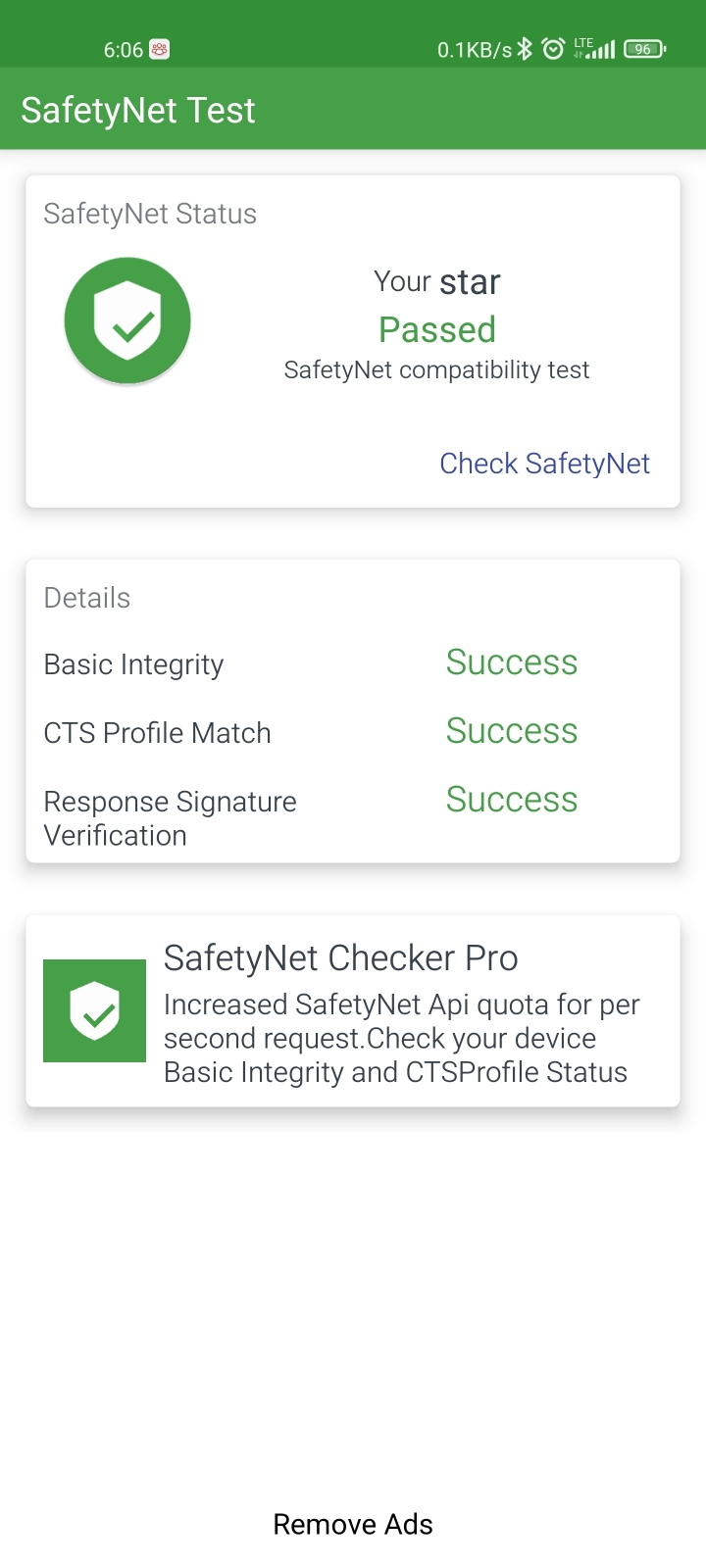Tap Response Signature Verification Success result

512,800
